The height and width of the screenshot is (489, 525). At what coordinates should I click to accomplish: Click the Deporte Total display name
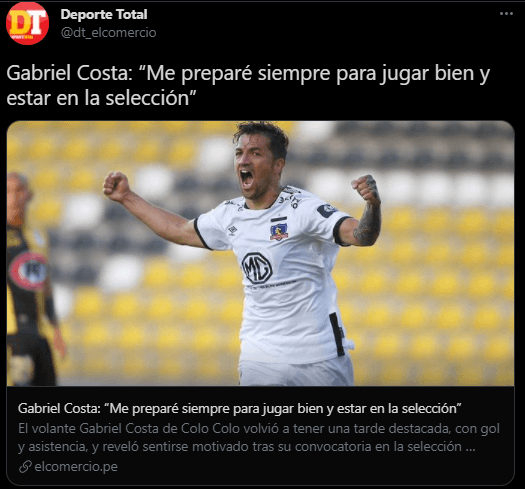click(104, 14)
